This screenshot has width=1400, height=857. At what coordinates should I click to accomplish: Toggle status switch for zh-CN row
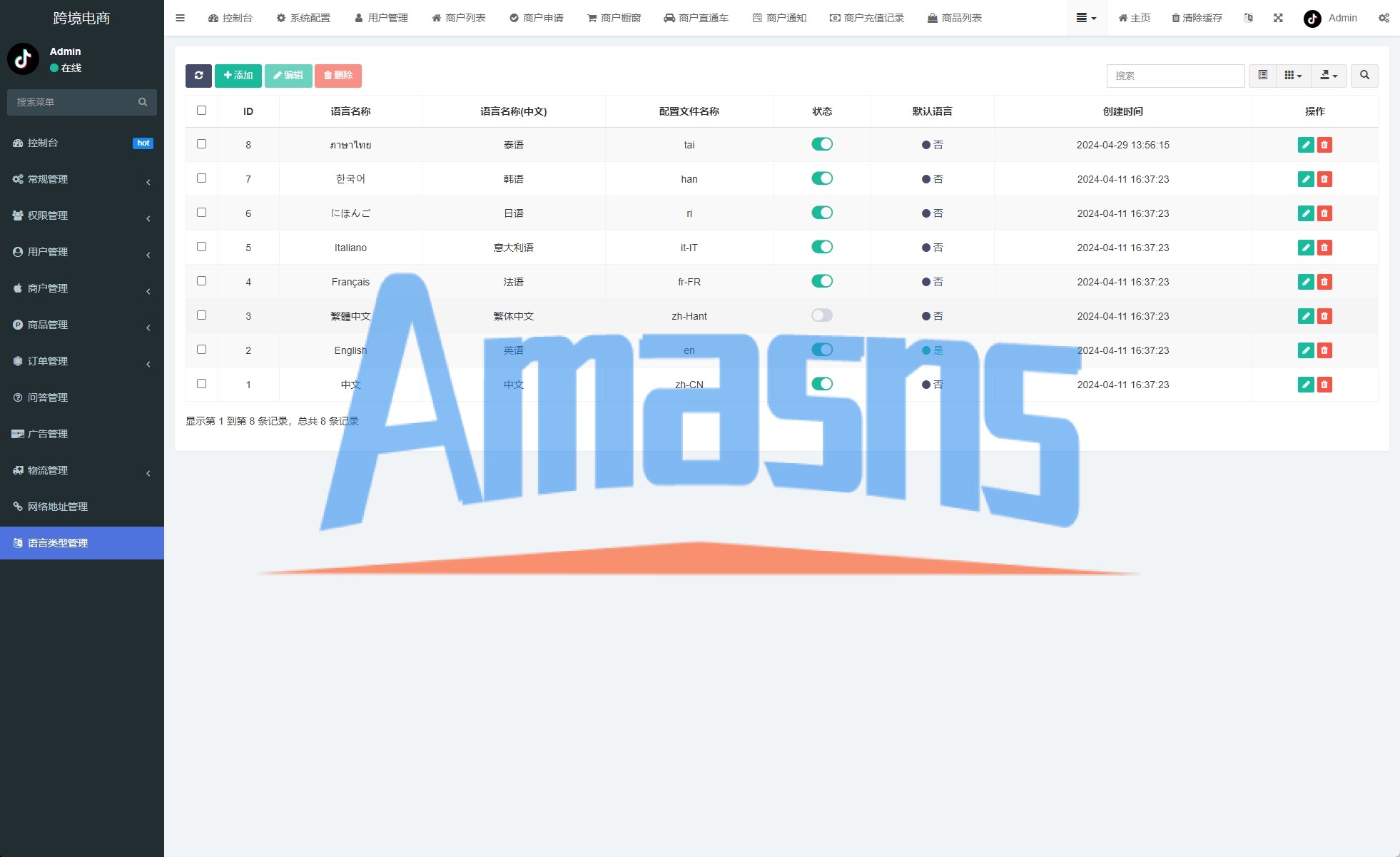click(x=822, y=384)
